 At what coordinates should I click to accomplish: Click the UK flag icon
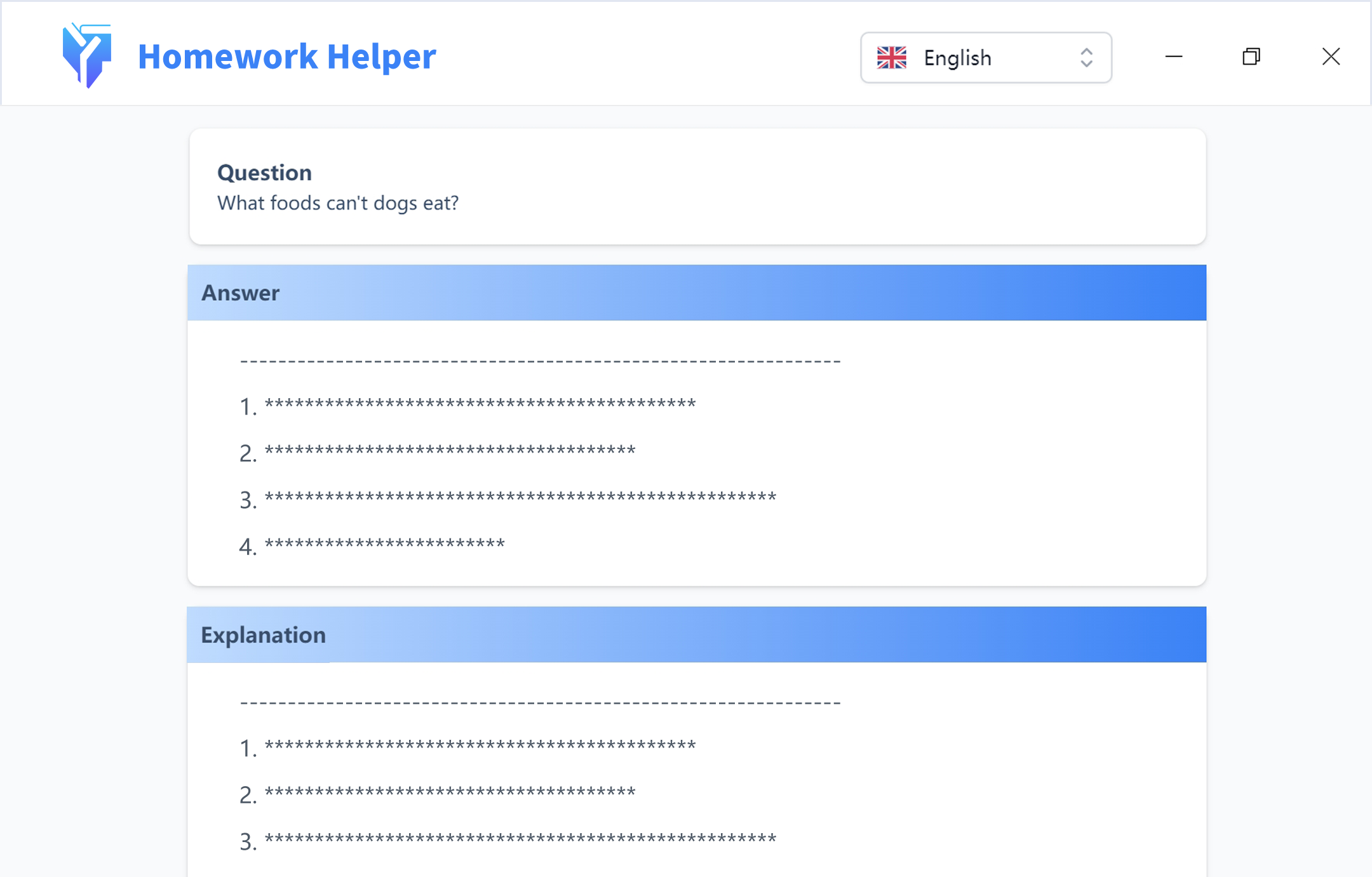892,58
